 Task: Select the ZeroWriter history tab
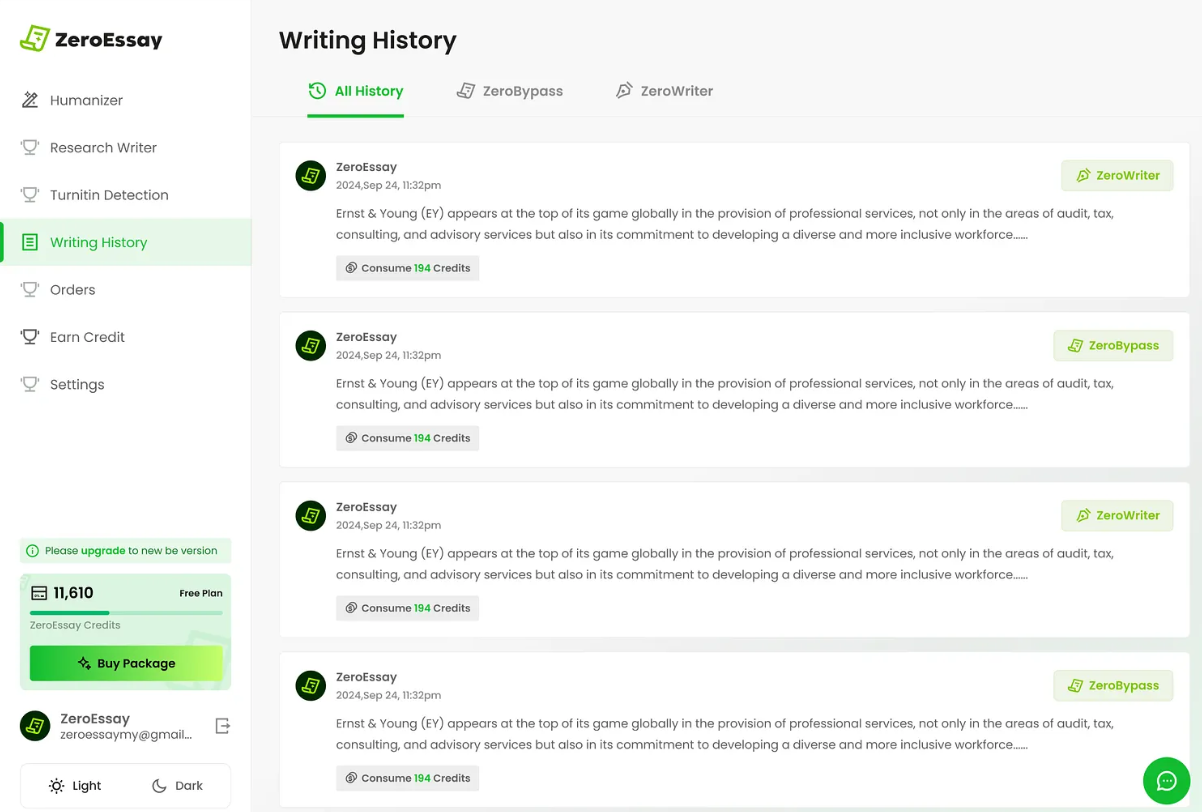point(664,91)
